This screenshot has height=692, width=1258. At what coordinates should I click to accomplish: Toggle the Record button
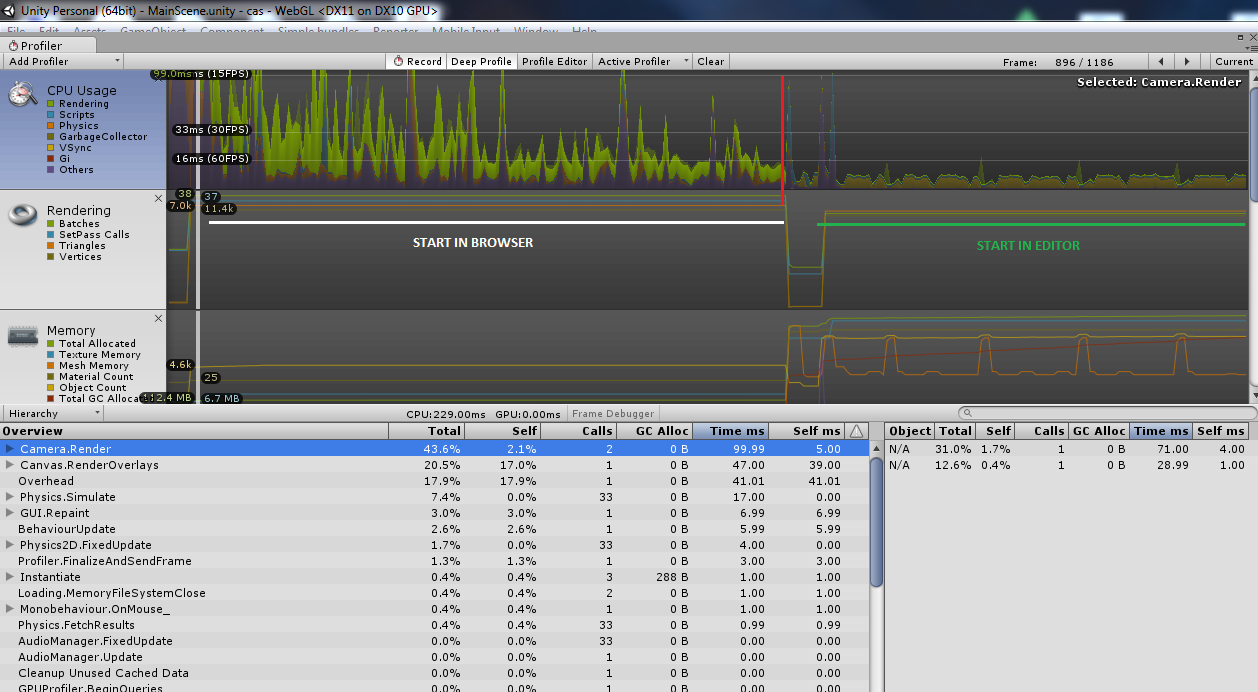(x=416, y=61)
